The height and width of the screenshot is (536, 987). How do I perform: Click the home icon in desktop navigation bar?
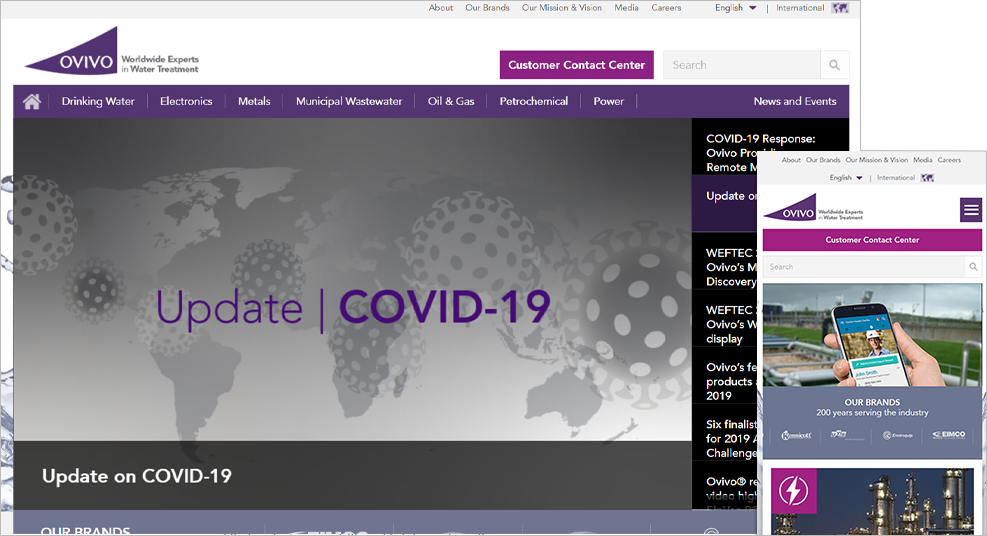pyautogui.click(x=31, y=101)
